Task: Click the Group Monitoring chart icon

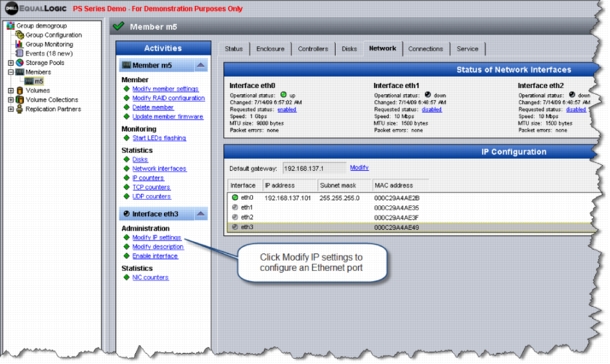Action: tap(19, 44)
